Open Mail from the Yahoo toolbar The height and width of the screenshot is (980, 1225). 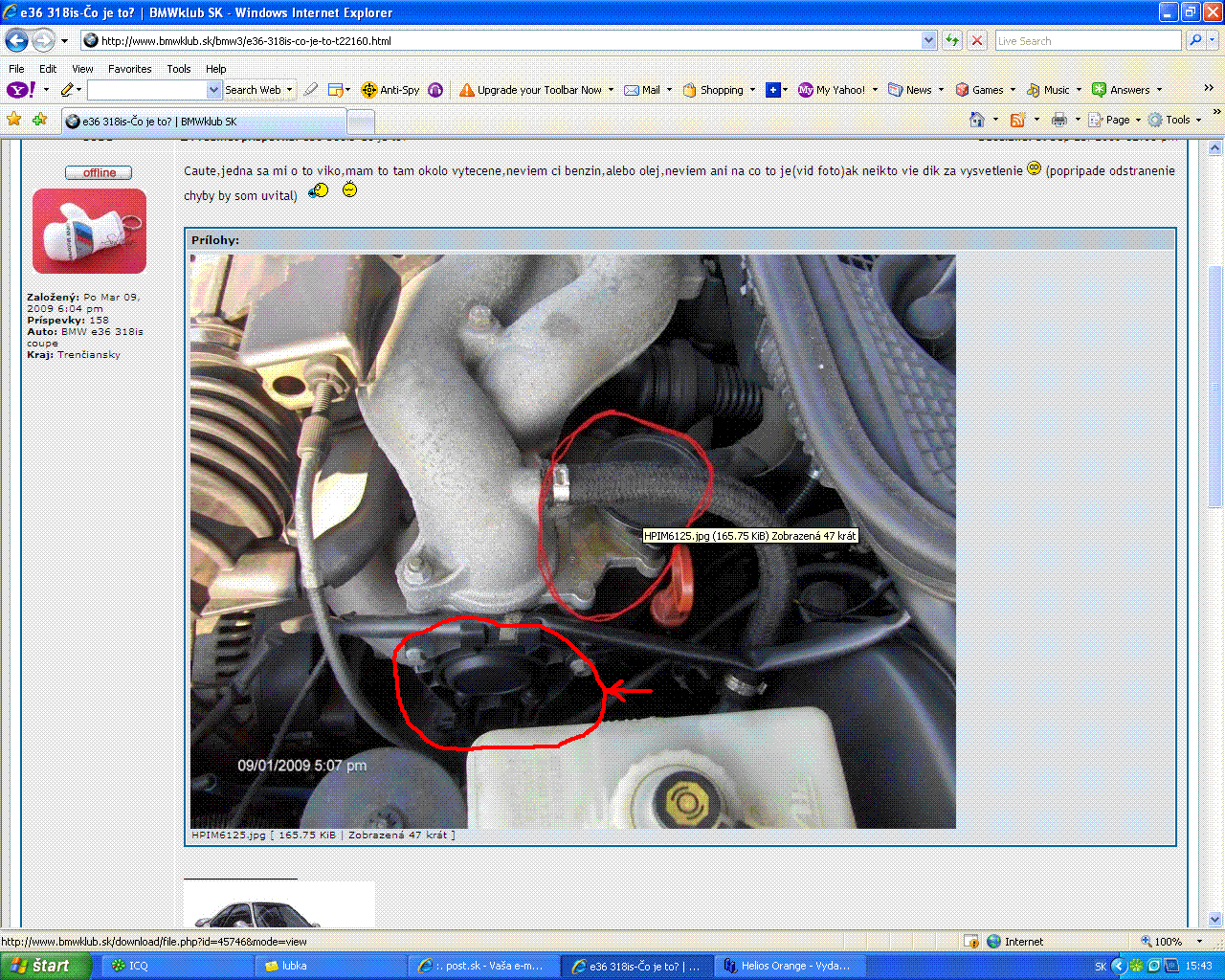click(x=642, y=90)
